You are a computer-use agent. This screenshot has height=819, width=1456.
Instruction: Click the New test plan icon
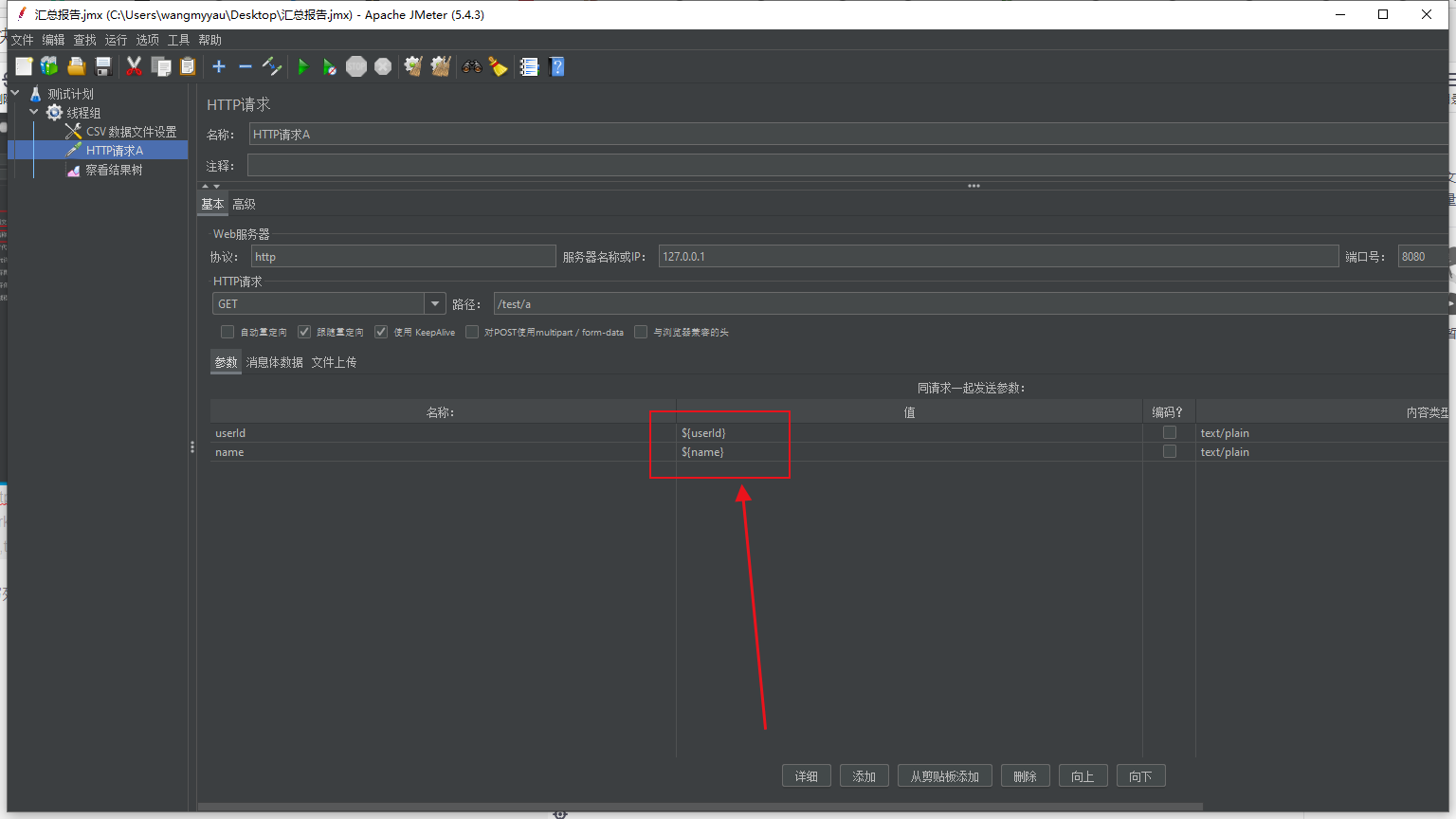[24, 66]
